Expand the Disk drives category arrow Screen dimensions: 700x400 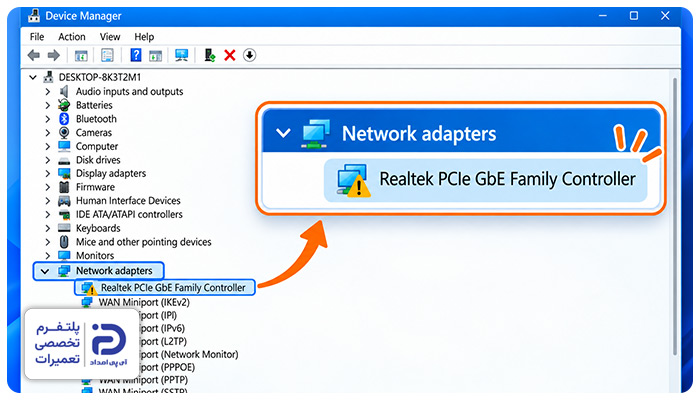point(47,160)
